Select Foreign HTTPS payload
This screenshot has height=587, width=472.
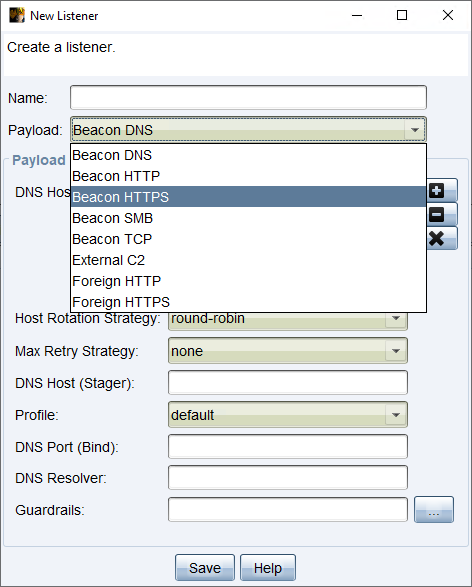click(248, 302)
